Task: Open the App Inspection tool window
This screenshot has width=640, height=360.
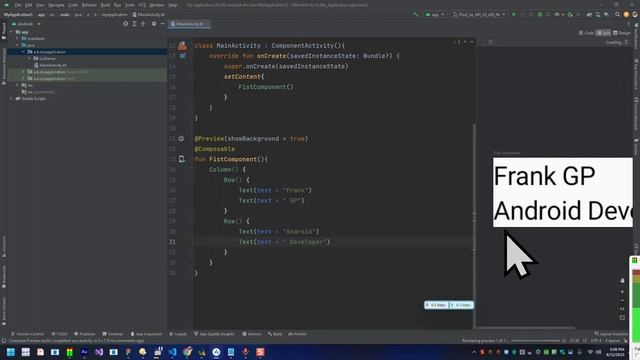Action: click(x=146, y=334)
